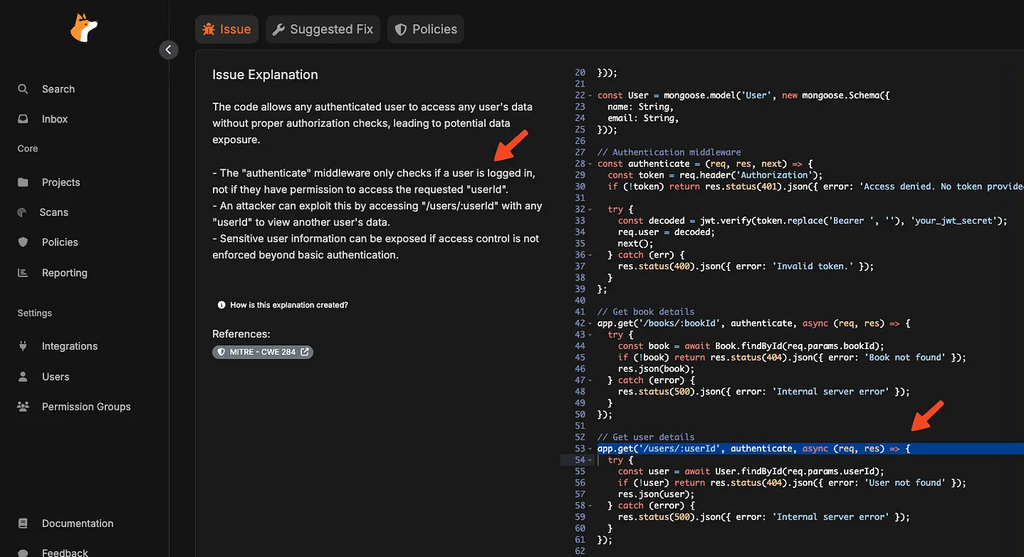The image size is (1024, 557).
Task: Click the Scans icon in the sidebar
Action: (x=22, y=212)
